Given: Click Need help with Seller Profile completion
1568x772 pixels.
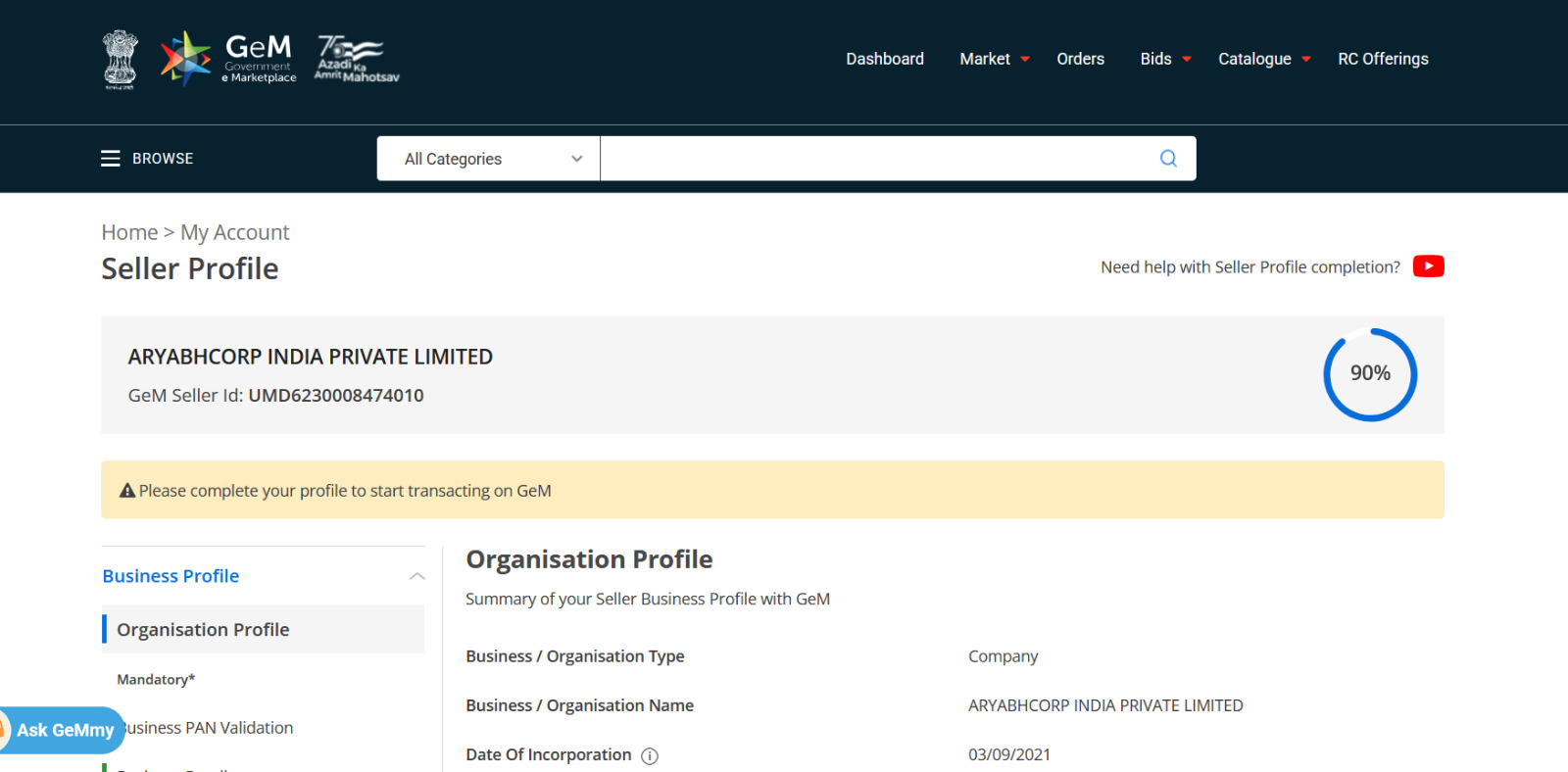Looking at the screenshot, I should coord(1250,266).
